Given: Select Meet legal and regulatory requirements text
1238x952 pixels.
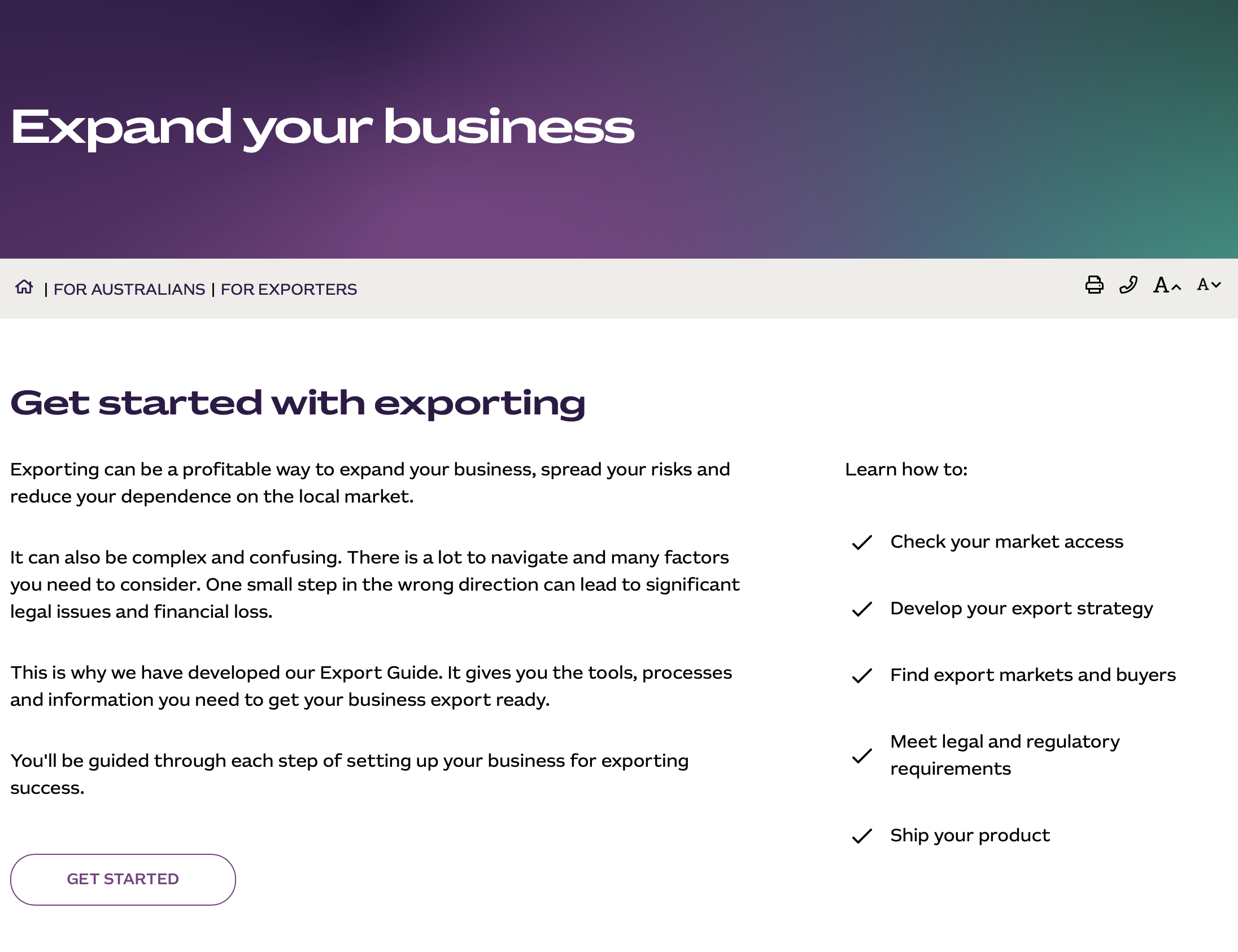Looking at the screenshot, I should 1004,755.
